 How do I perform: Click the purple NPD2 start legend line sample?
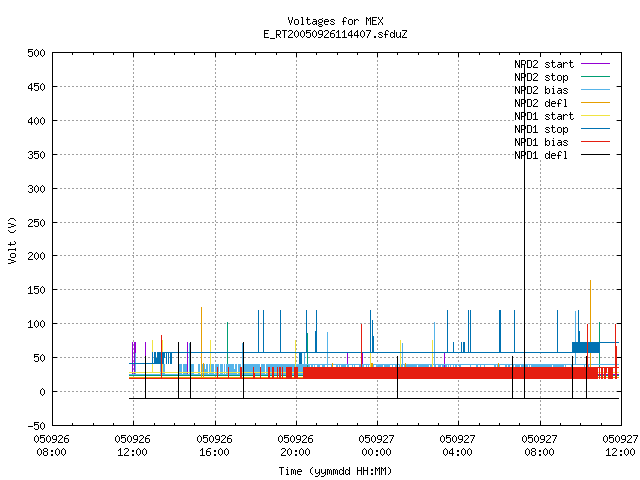click(x=595, y=64)
